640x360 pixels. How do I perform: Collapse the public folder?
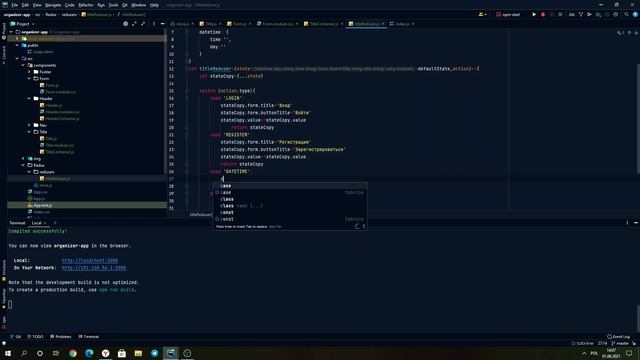pos(17,45)
